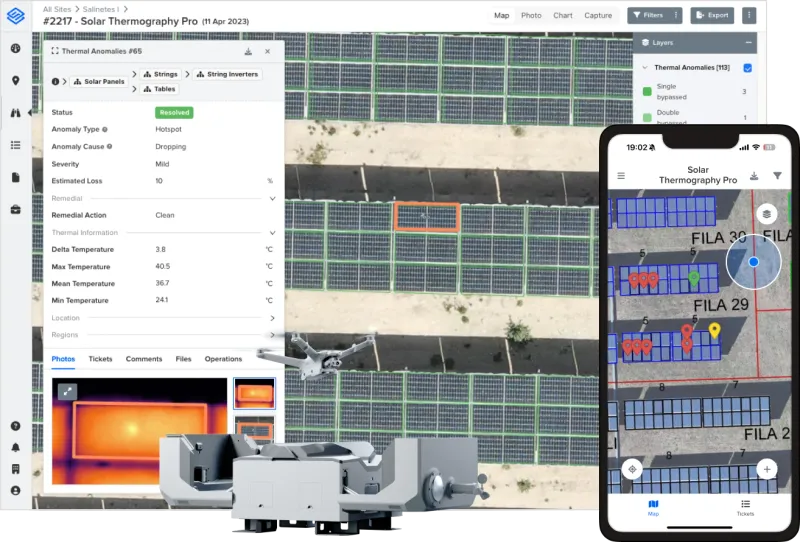
Task: Expand the thermal photo to fullscreen
Action: [x=67, y=392]
